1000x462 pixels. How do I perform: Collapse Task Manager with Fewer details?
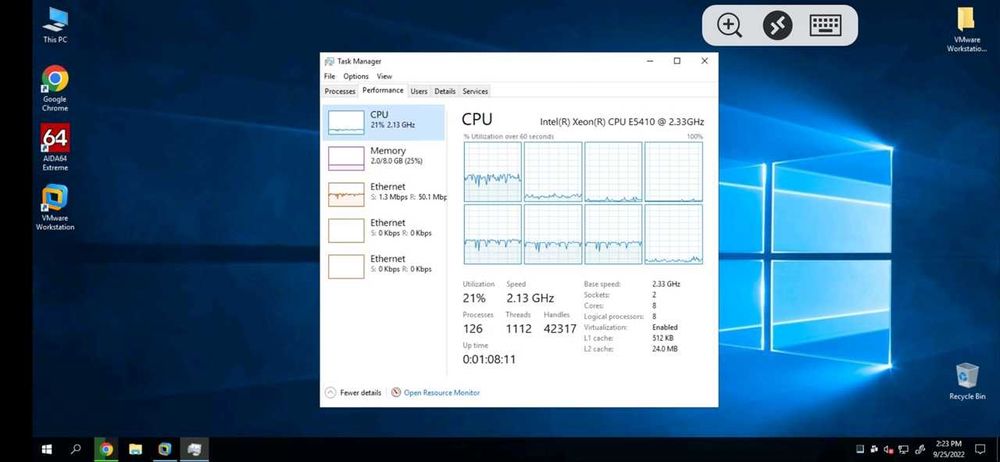click(353, 392)
